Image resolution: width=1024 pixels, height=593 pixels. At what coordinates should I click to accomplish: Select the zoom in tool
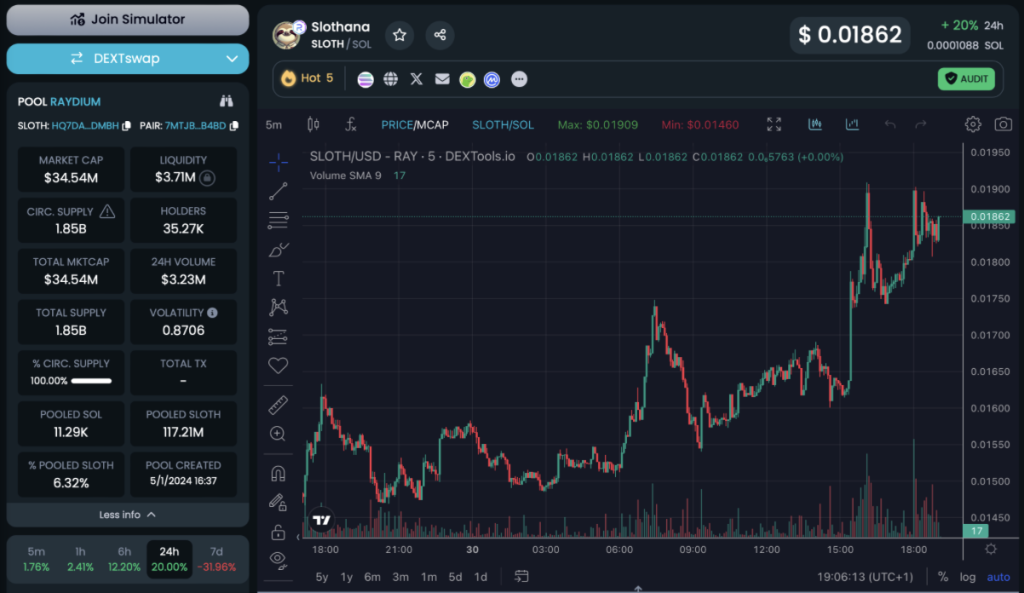pos(278,434)
